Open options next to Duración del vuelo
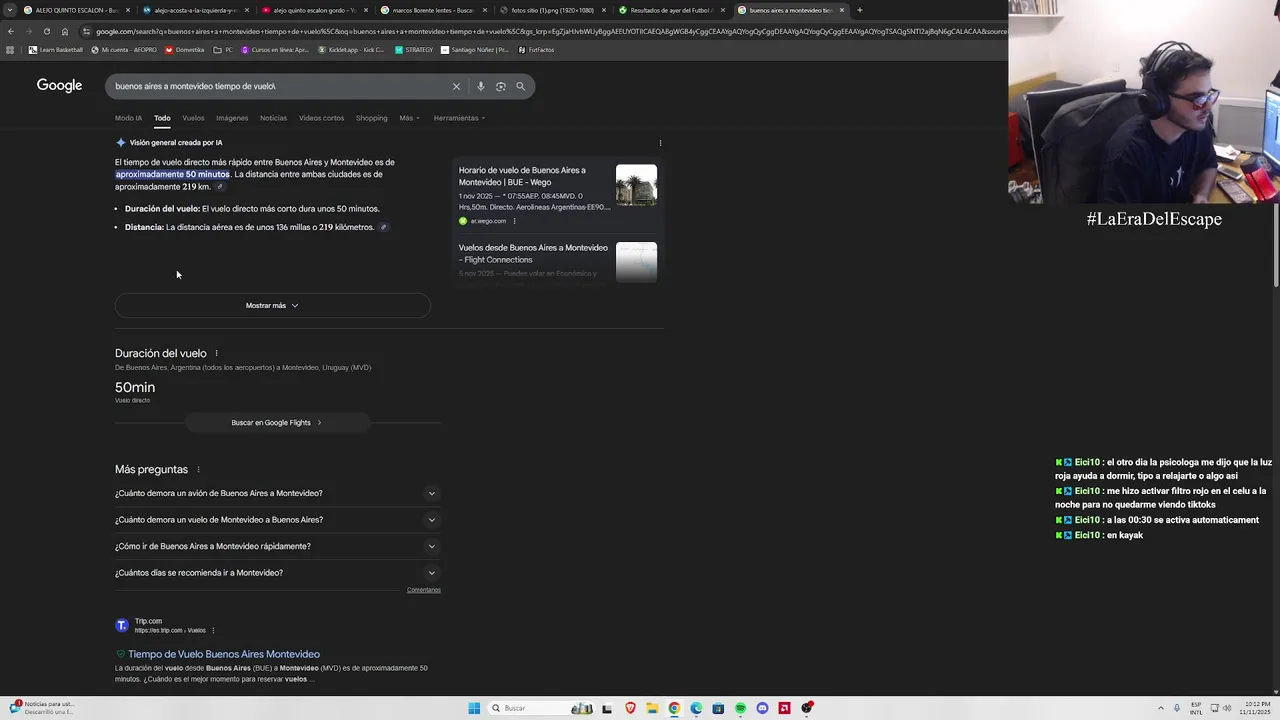The height and width of the screenshot is (720, 1280). pyautogui.click(x=216, y=353)
